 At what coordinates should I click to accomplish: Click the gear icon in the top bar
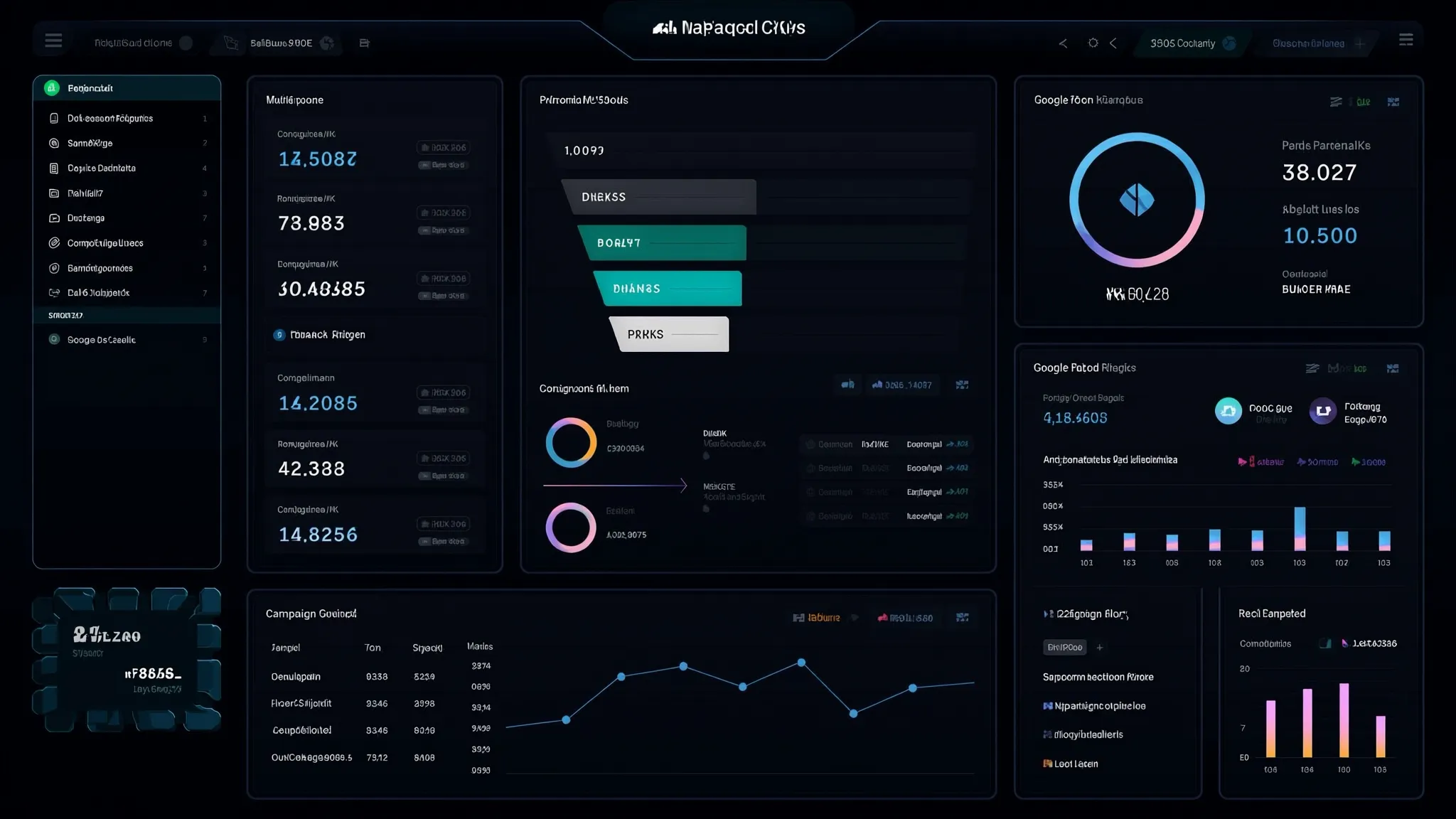coord(1093,43)
